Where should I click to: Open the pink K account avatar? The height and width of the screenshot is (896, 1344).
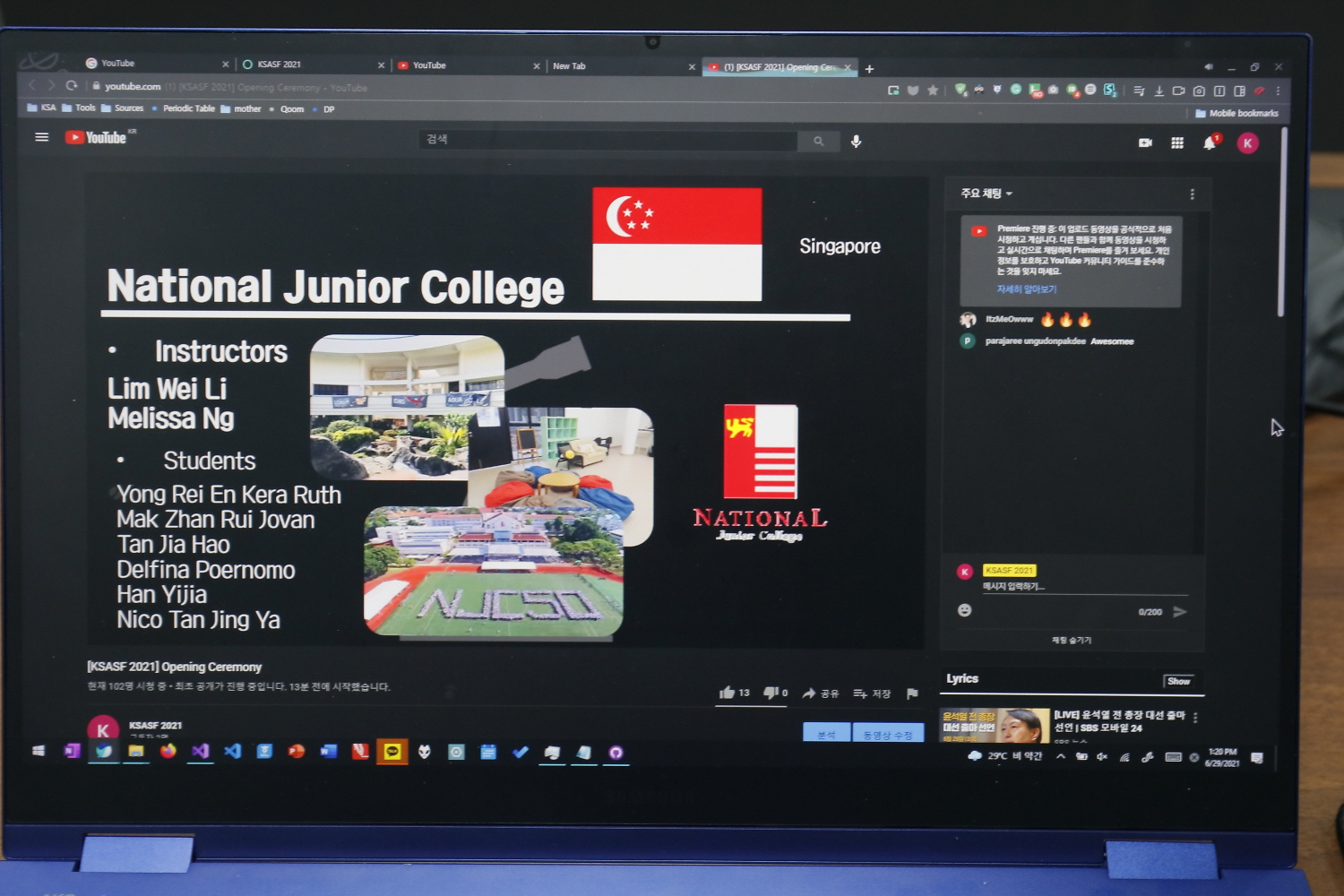(1247, 143)
